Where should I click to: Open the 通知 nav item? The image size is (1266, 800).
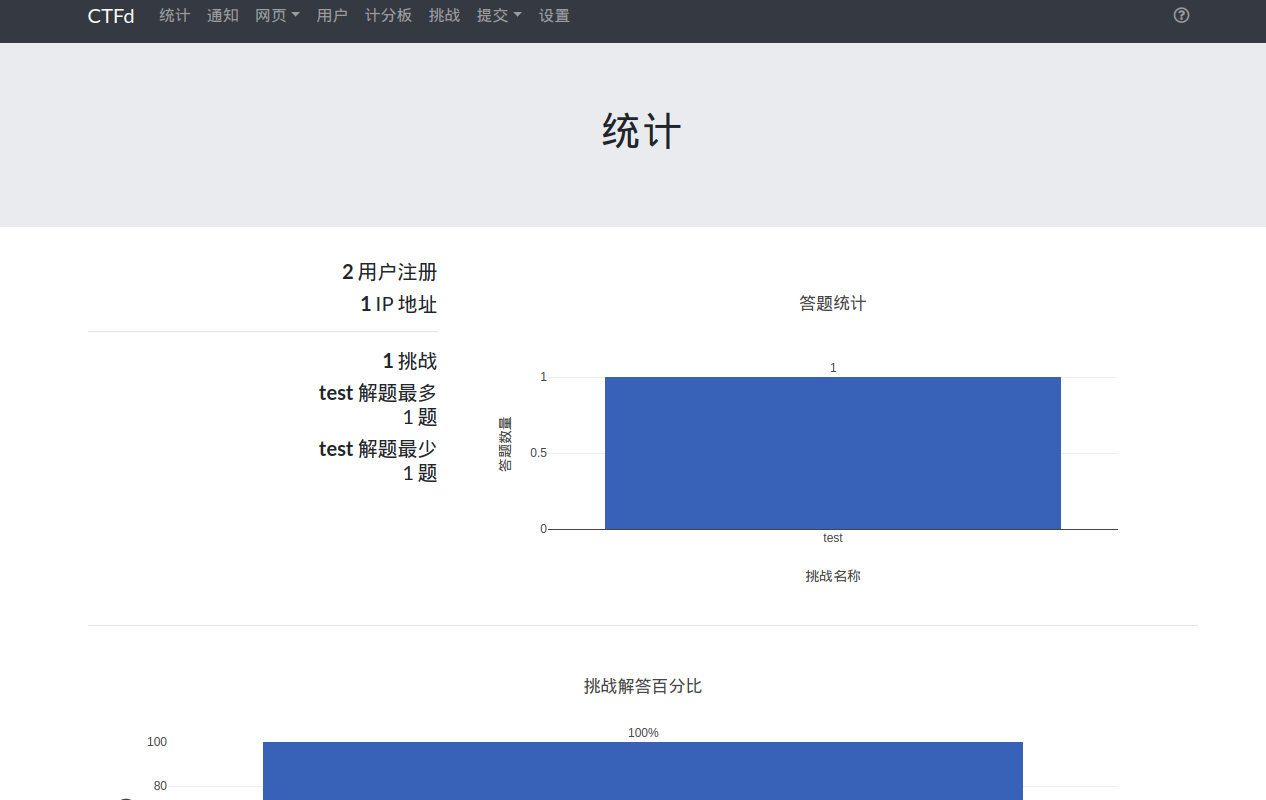click(x=223, y=16)
